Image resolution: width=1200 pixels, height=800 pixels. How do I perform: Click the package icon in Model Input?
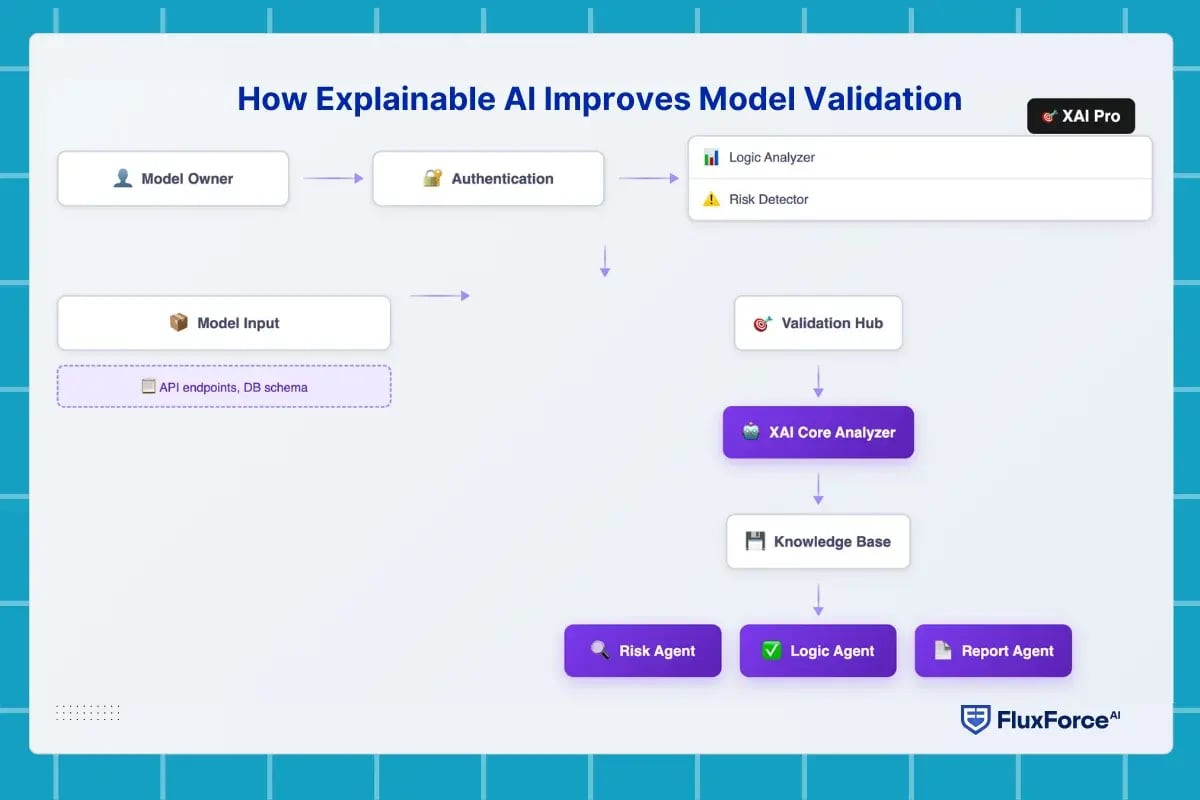180,323
